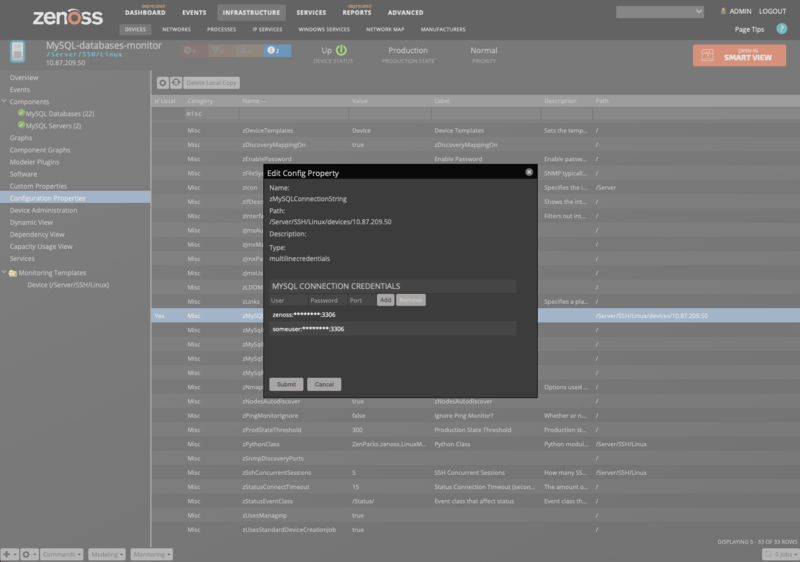Open the add (plus) menu in footer
800x562 pixels.
[x=9, y=554]
